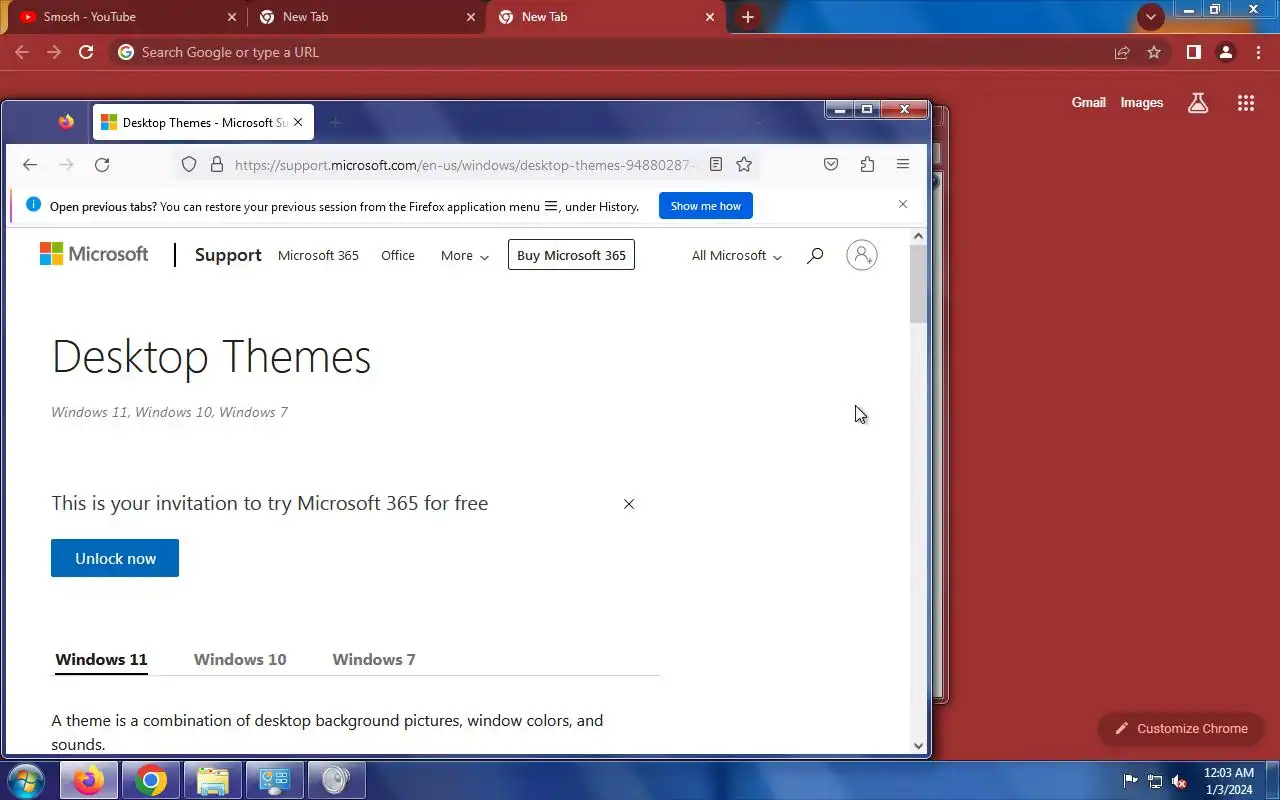Sign in via Microsoft account avatar icon
The image size is (1280, 800).
pos(862,255)
